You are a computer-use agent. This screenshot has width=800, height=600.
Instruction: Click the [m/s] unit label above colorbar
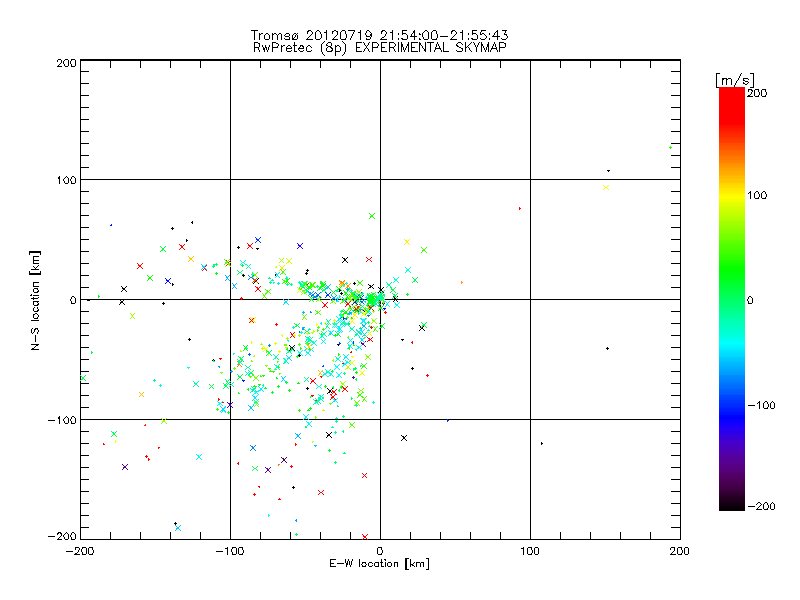(733, 79)
